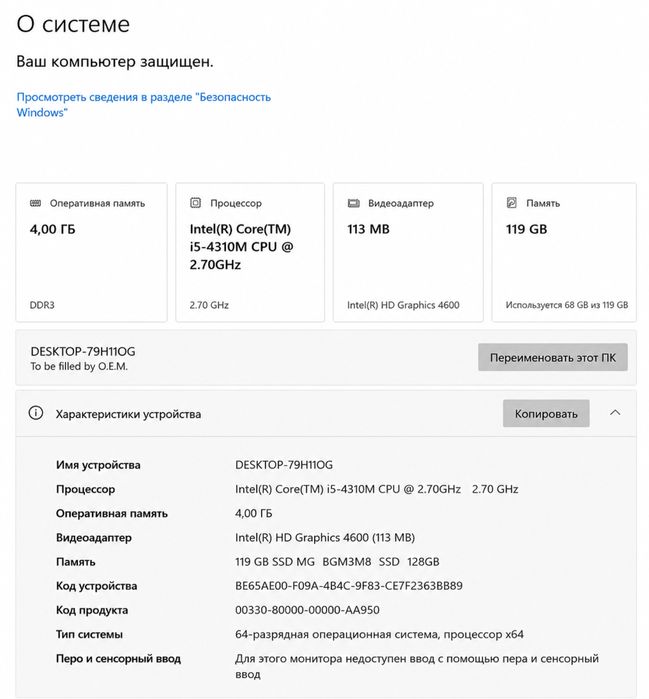Click the О системе page heading
649x699 pixels.
[x=73, y=24]
